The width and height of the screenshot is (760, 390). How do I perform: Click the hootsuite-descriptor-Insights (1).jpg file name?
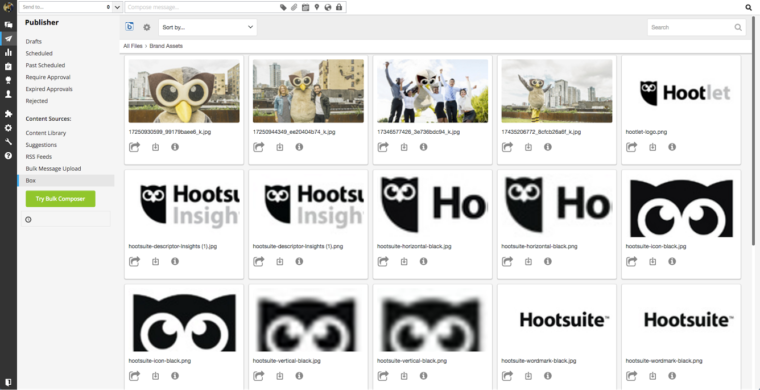coord(173,247)
